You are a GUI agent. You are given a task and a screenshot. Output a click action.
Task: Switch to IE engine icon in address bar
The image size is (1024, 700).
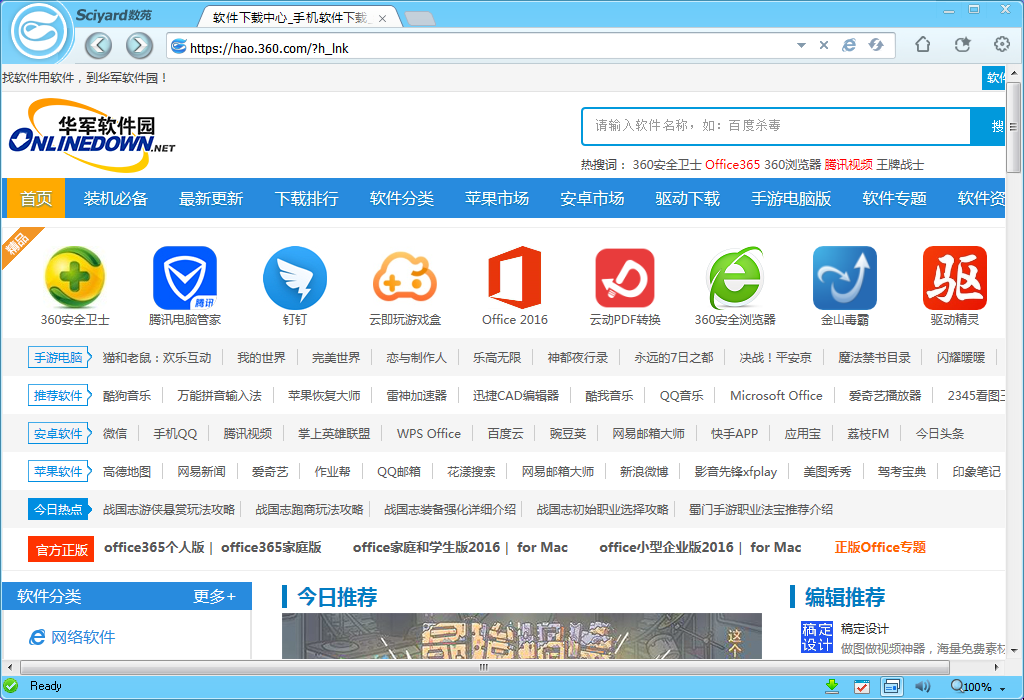coord(849,45)
